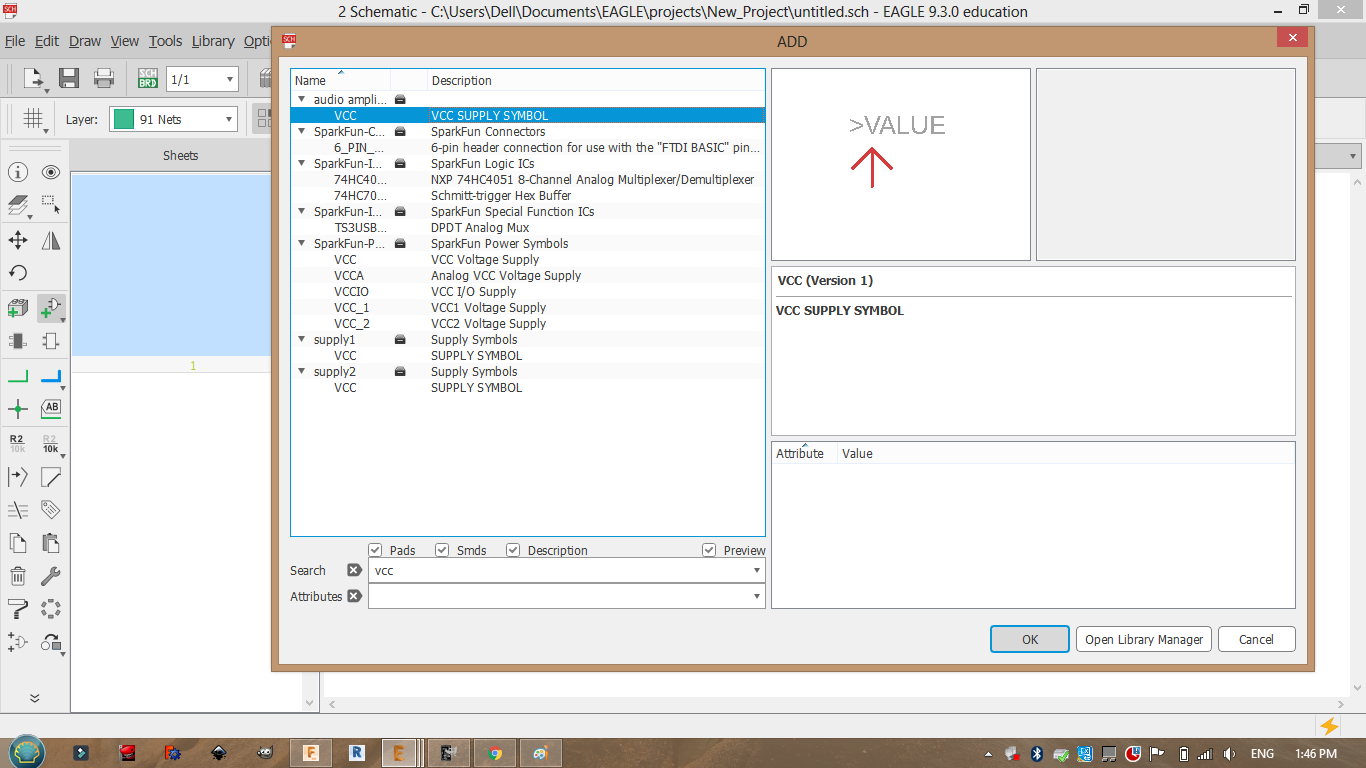Click the Add Part tool icon

click(51, 308)
